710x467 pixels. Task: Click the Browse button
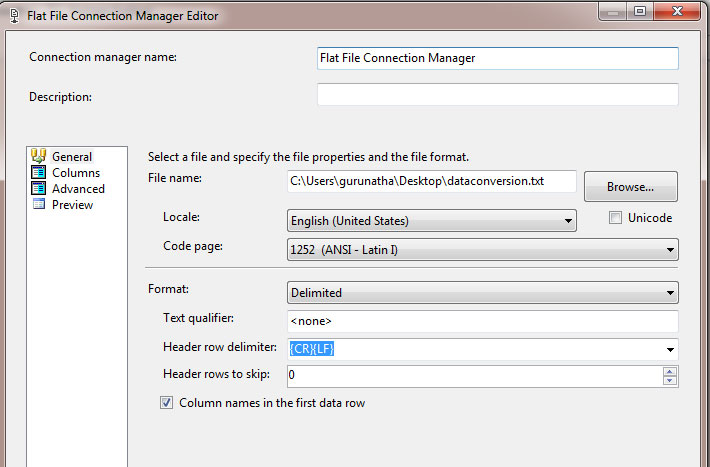point(631,186)
